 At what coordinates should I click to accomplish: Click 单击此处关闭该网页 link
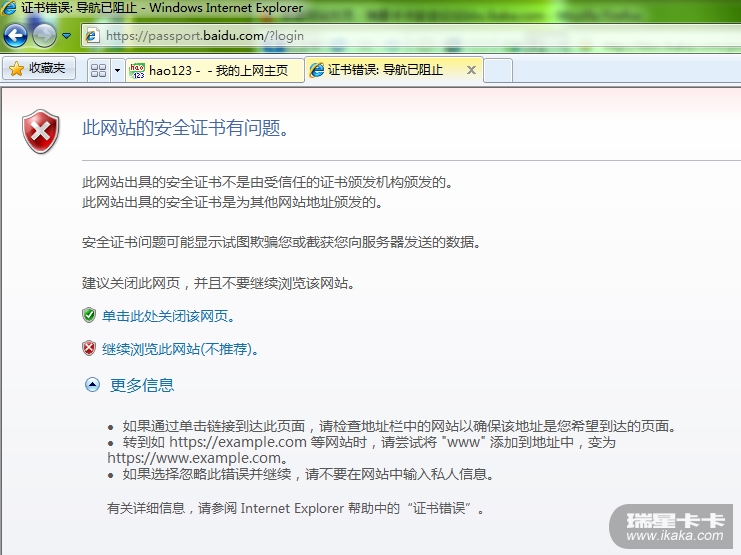[x=168, y=316]
